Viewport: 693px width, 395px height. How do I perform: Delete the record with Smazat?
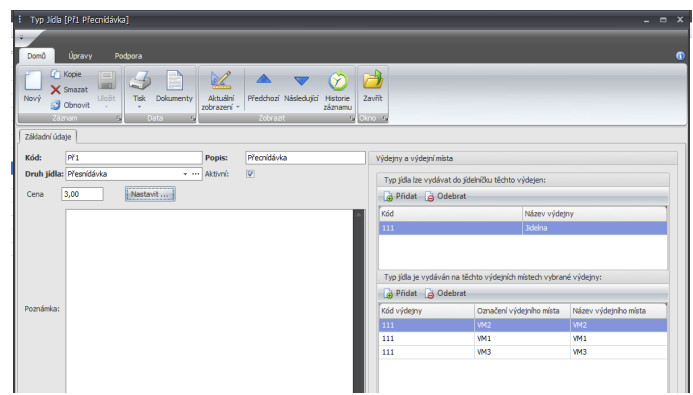(x=69, y=90)
